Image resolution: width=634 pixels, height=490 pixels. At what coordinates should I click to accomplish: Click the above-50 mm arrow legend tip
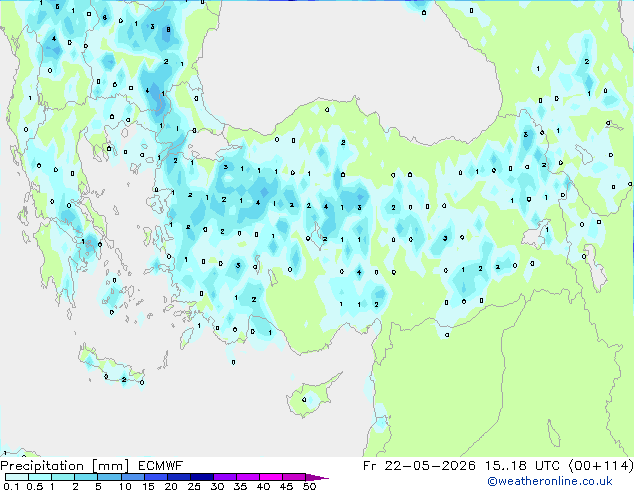point(316,478)
